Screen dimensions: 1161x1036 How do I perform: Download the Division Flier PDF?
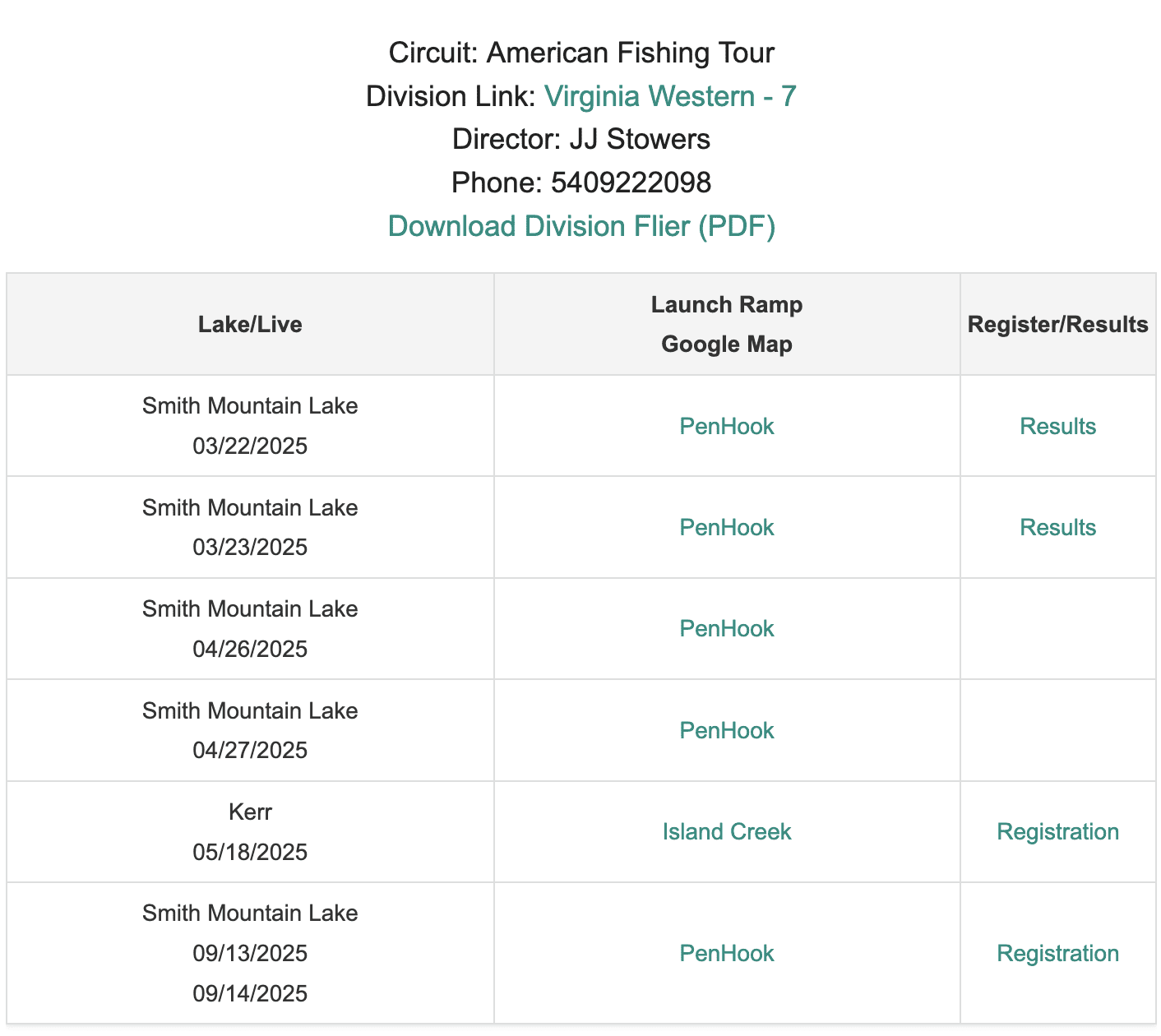(x=581, y=226)
